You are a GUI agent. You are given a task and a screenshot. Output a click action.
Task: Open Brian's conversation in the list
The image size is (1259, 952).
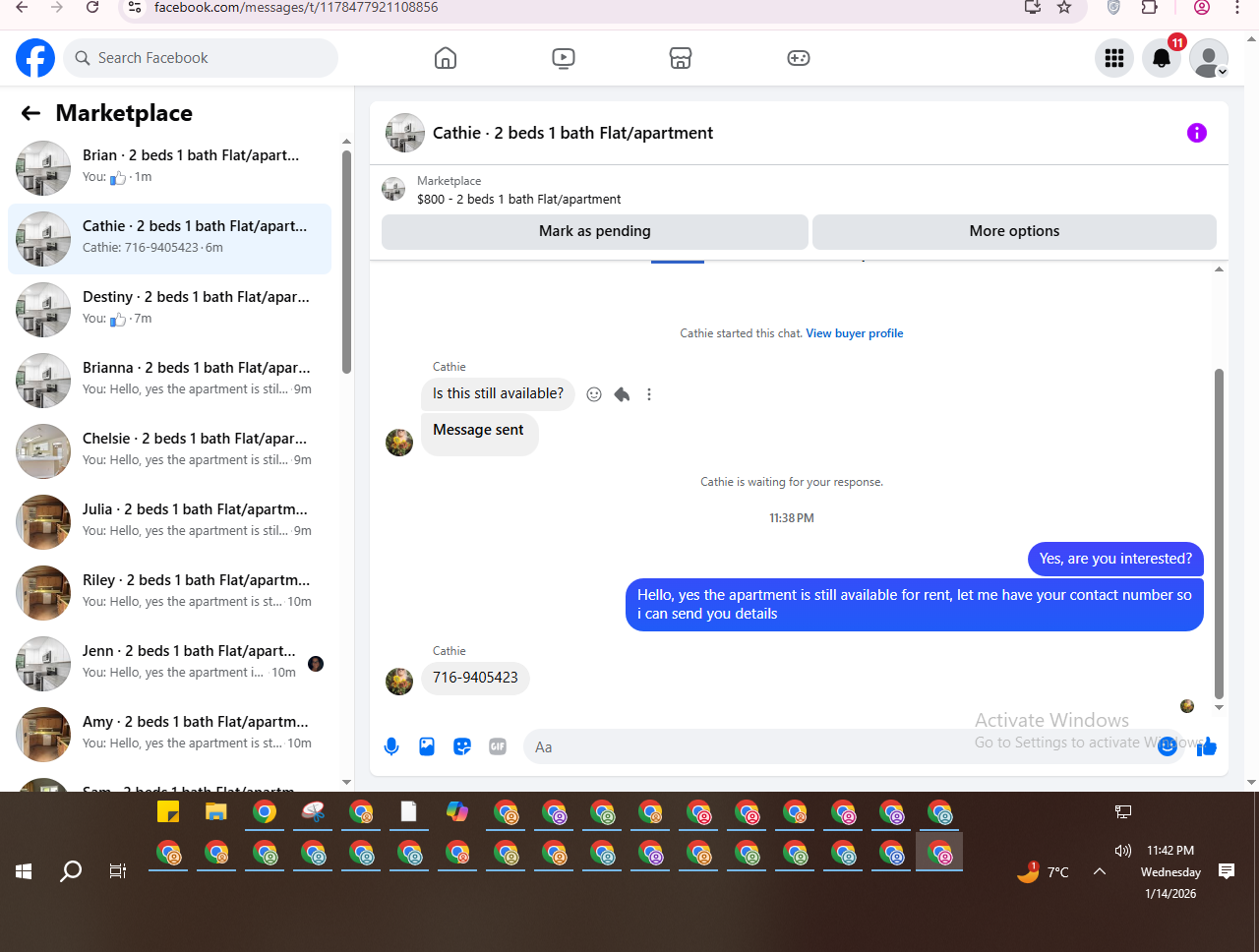169,168
